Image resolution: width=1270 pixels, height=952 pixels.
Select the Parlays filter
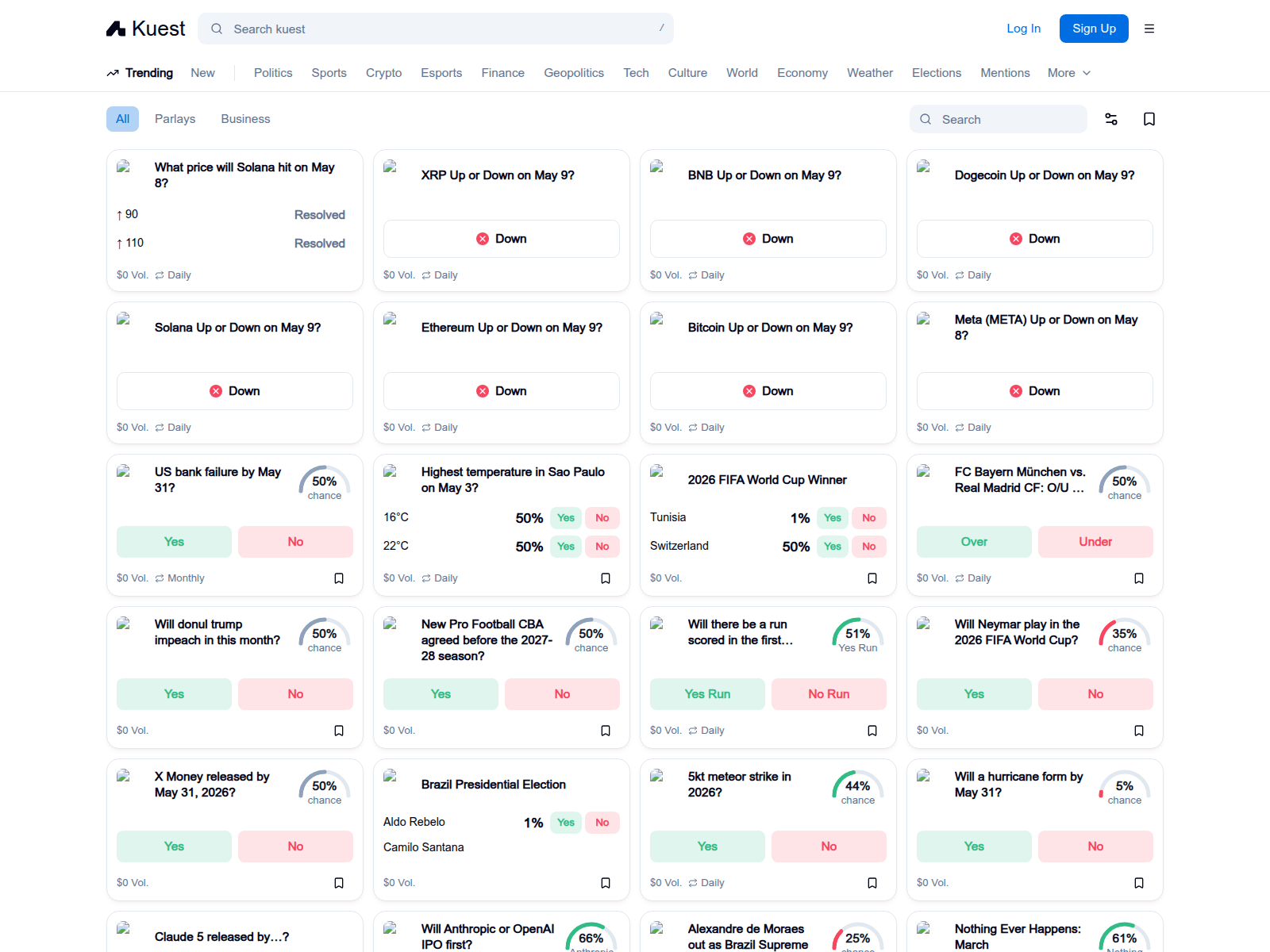pos(175,119)
